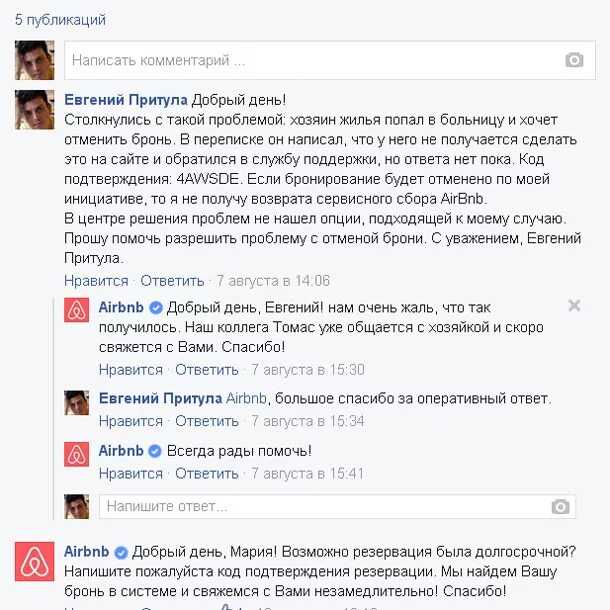Click Airbnb avatar on 'Всегда рады помочь!' reply
This screenshot has width=610, height=610.
coord(76,454)
